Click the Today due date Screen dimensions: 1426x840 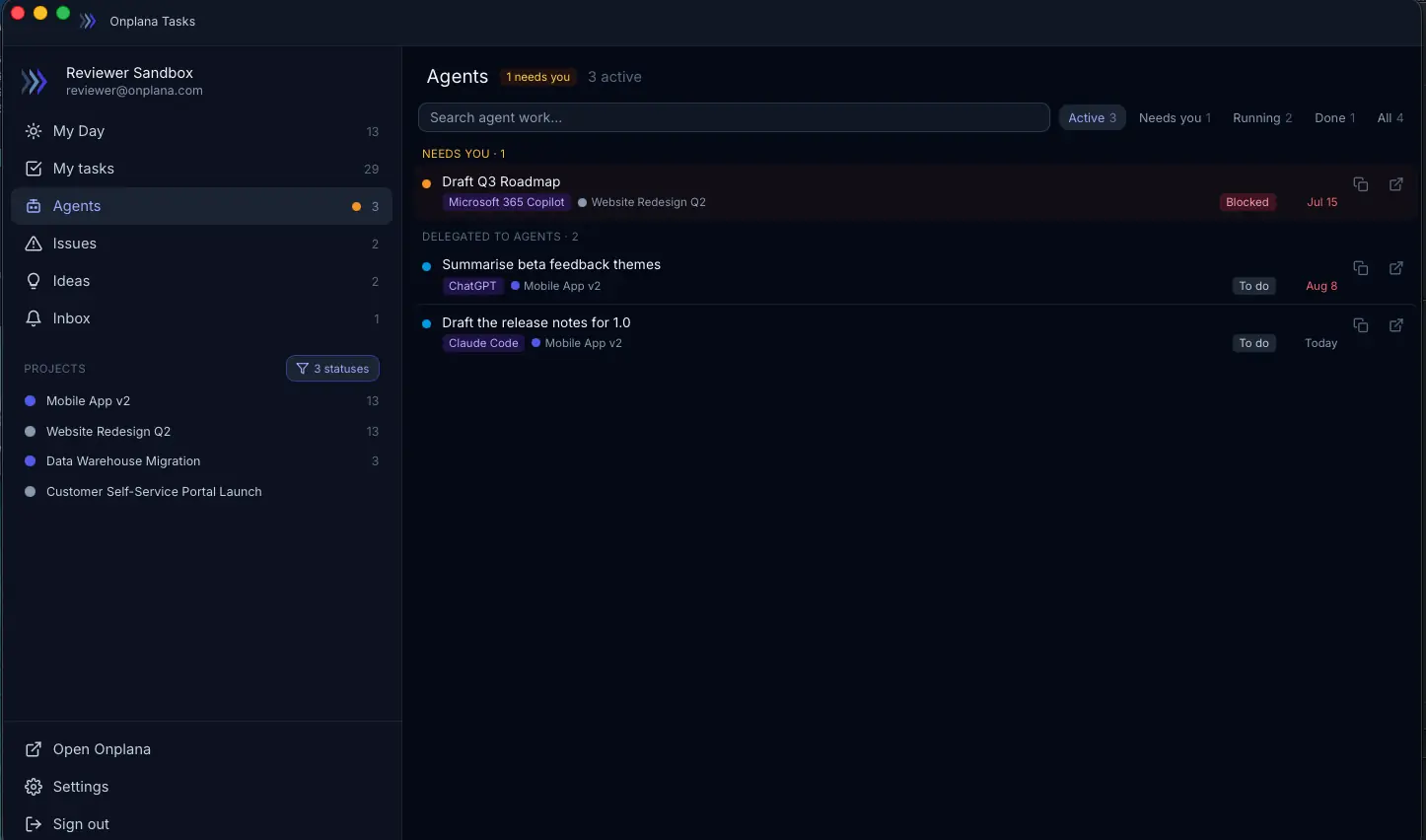[x=1320, y=343]
